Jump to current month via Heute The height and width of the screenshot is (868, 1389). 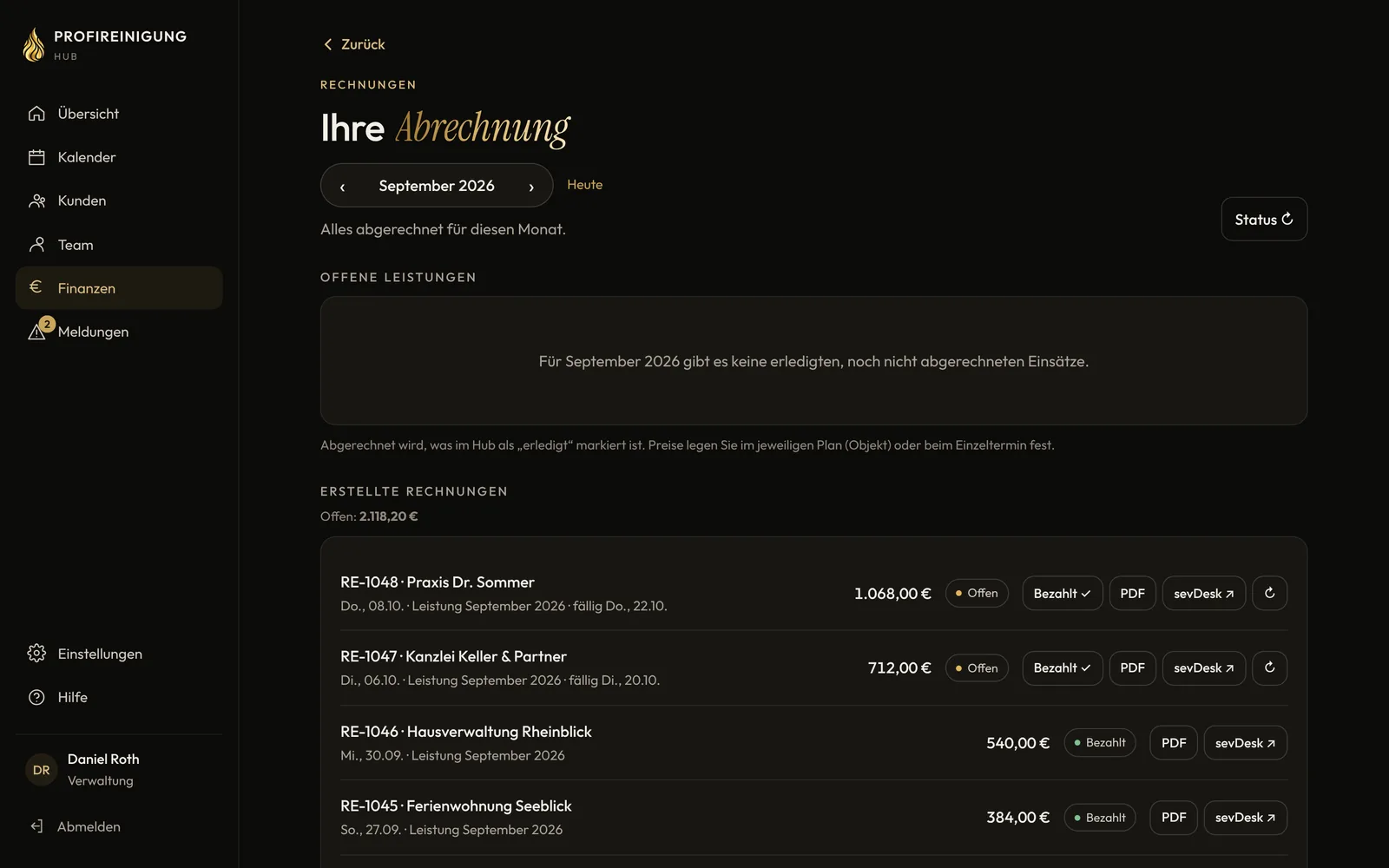click(584, 185)
